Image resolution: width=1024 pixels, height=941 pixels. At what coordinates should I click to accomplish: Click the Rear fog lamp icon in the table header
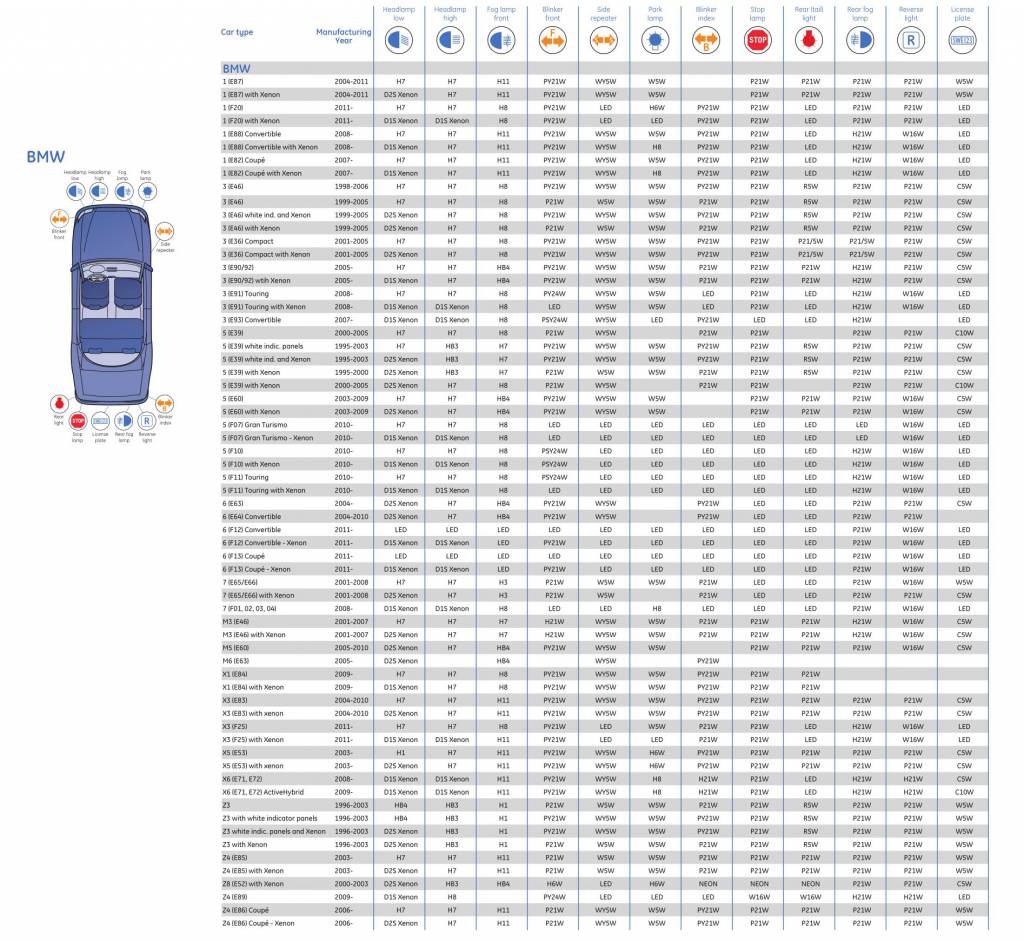point(860,40)
